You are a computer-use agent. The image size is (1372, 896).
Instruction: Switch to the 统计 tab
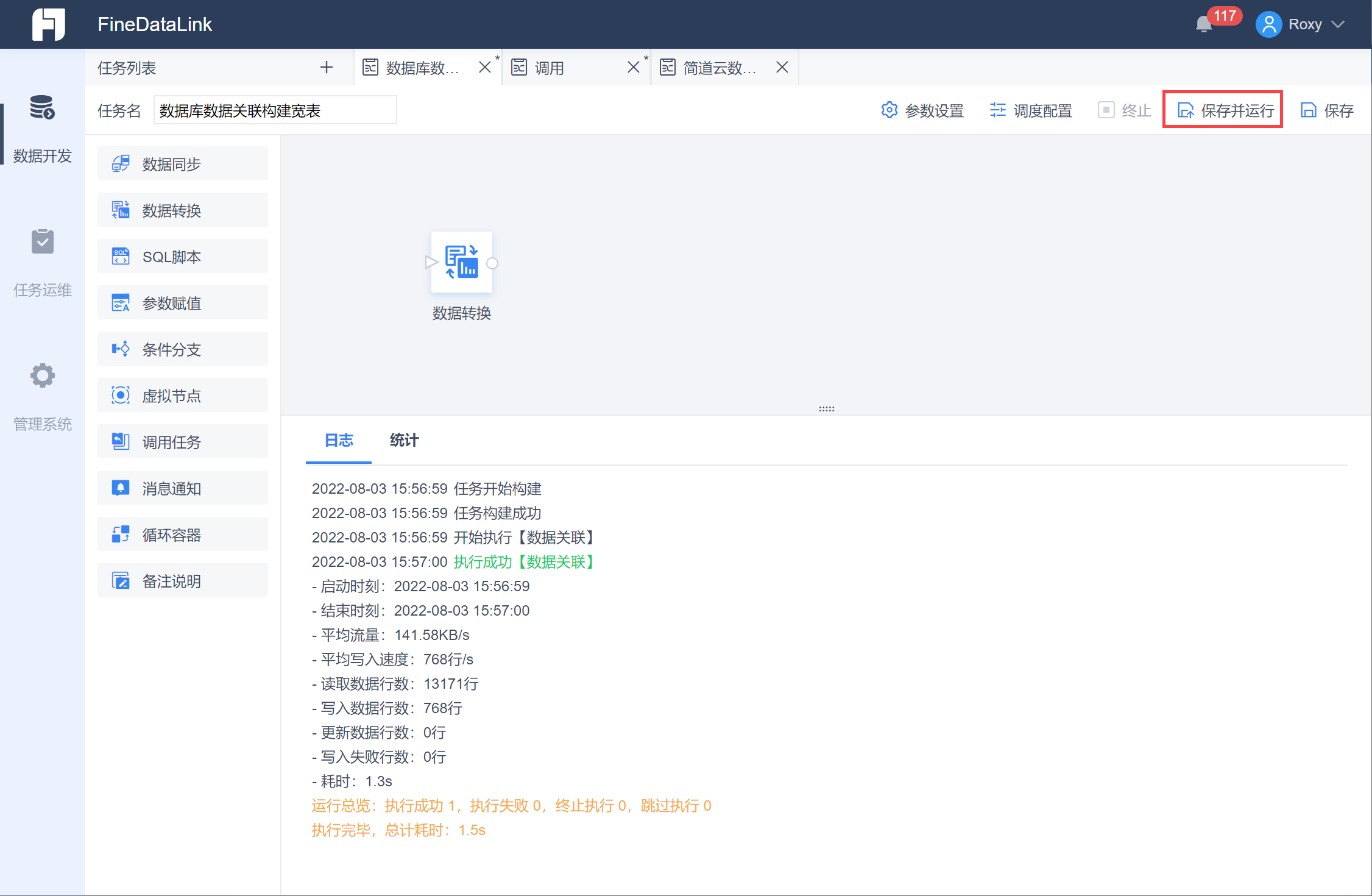(x=404, y=440)
